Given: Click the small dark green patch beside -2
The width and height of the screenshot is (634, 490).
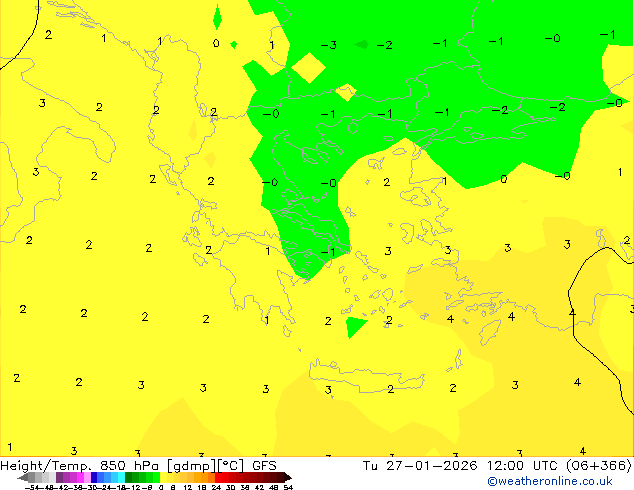Looking at the screenshot, I should [361, 44].
